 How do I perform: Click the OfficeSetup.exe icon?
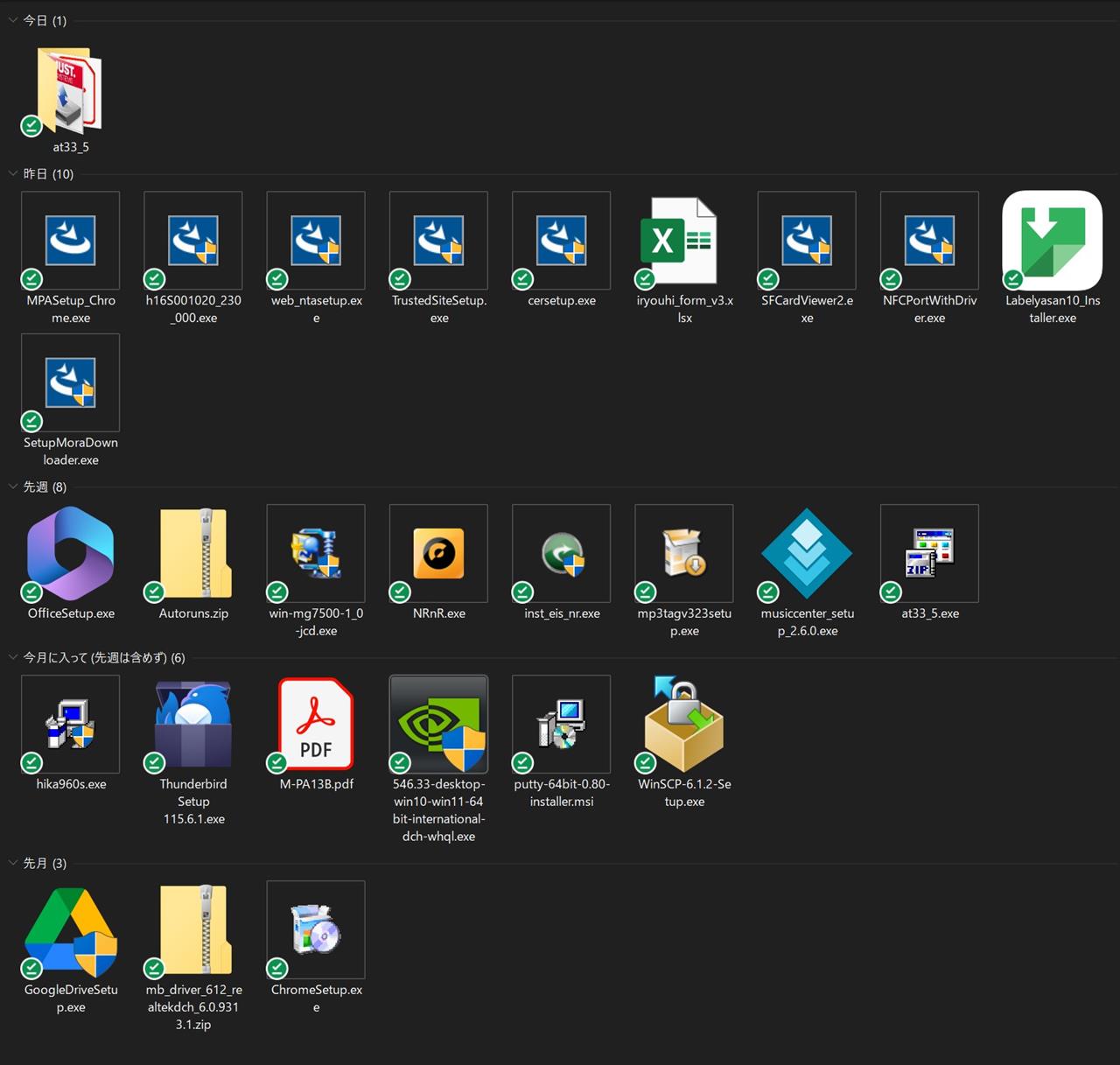click(70, 553)
